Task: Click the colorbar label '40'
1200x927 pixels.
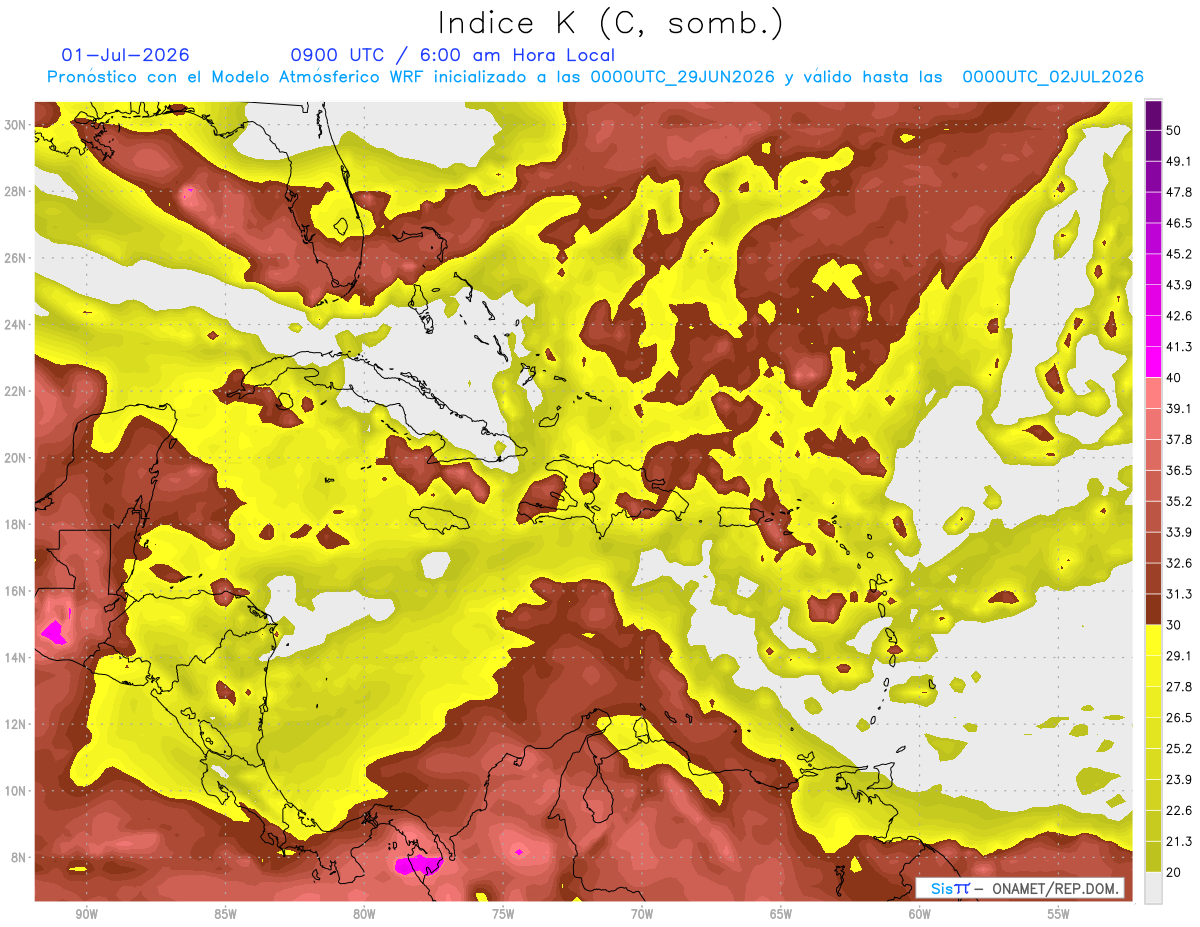Action: pyautogui.click(x=1174, y=378)
